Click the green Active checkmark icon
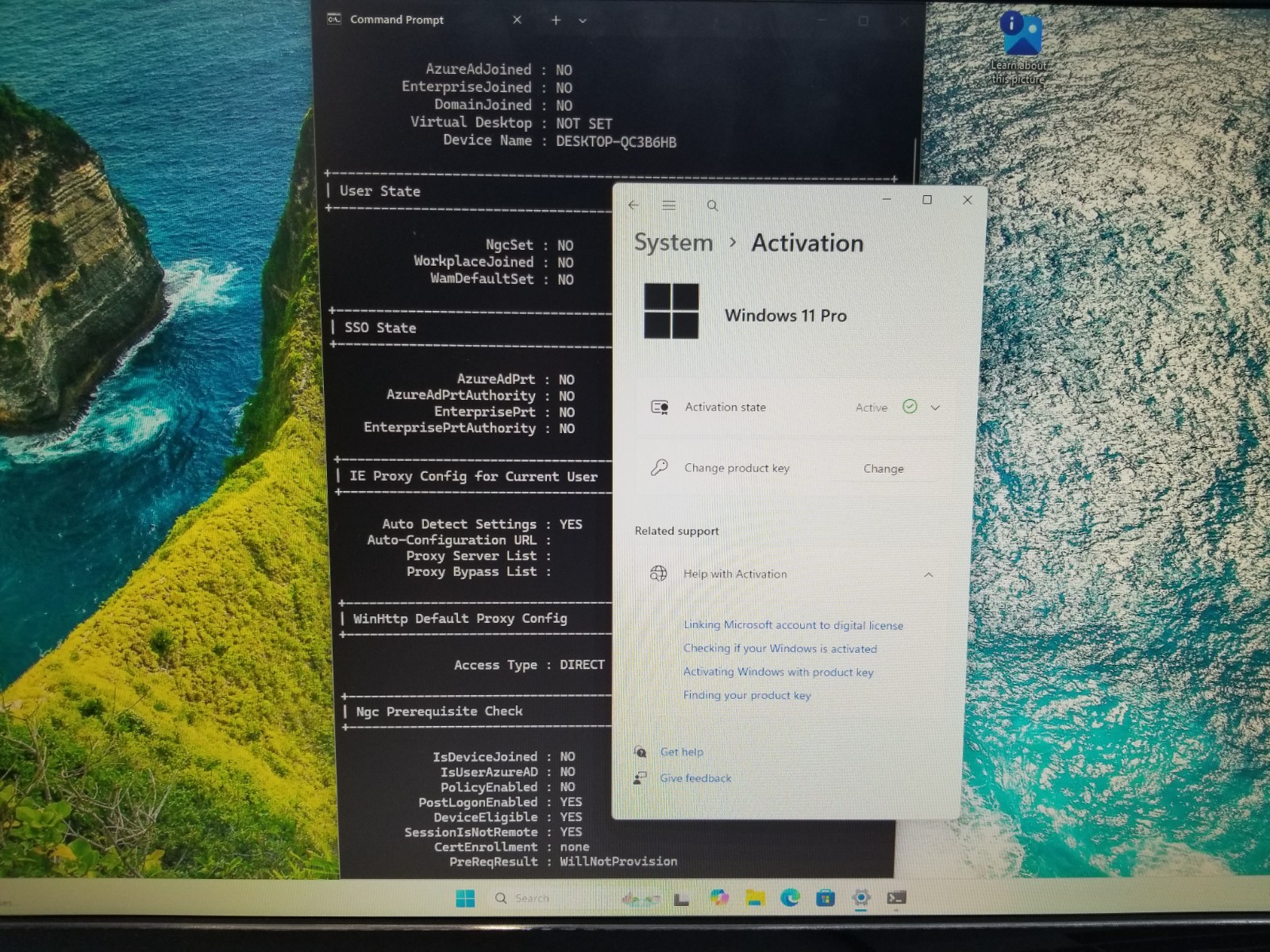 (910, 406)
